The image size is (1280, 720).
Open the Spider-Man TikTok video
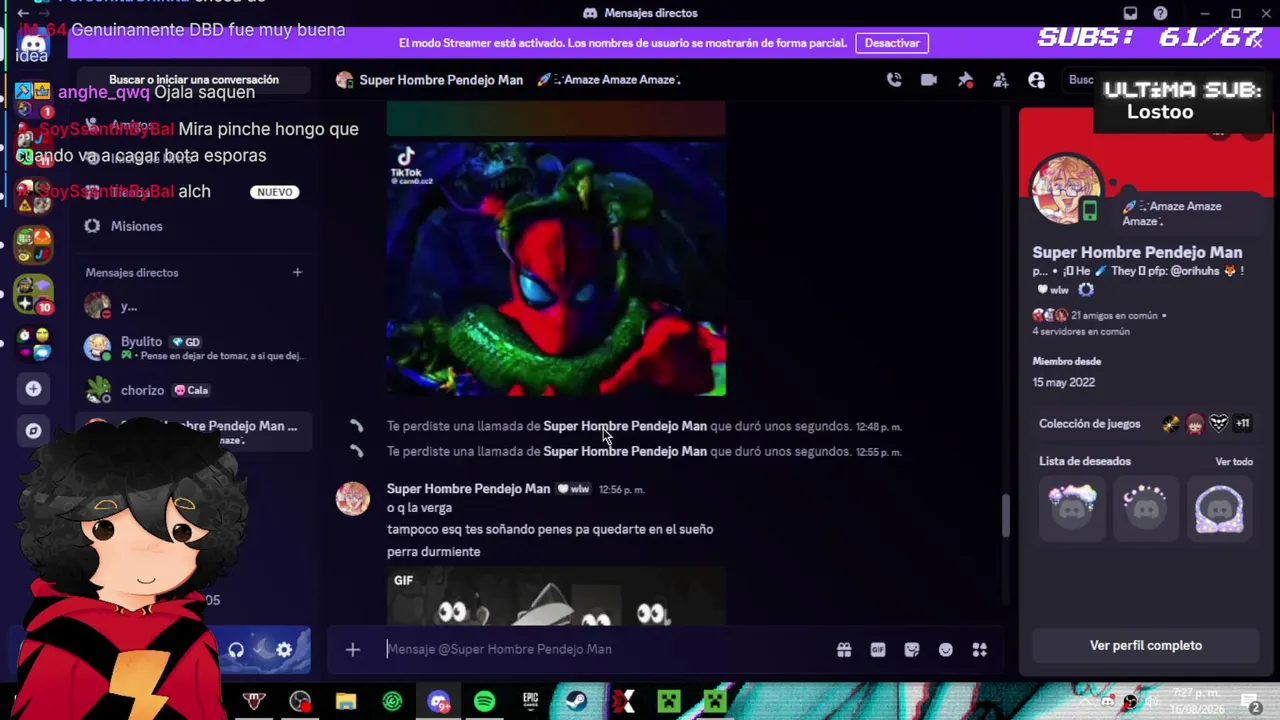[556, 269]
